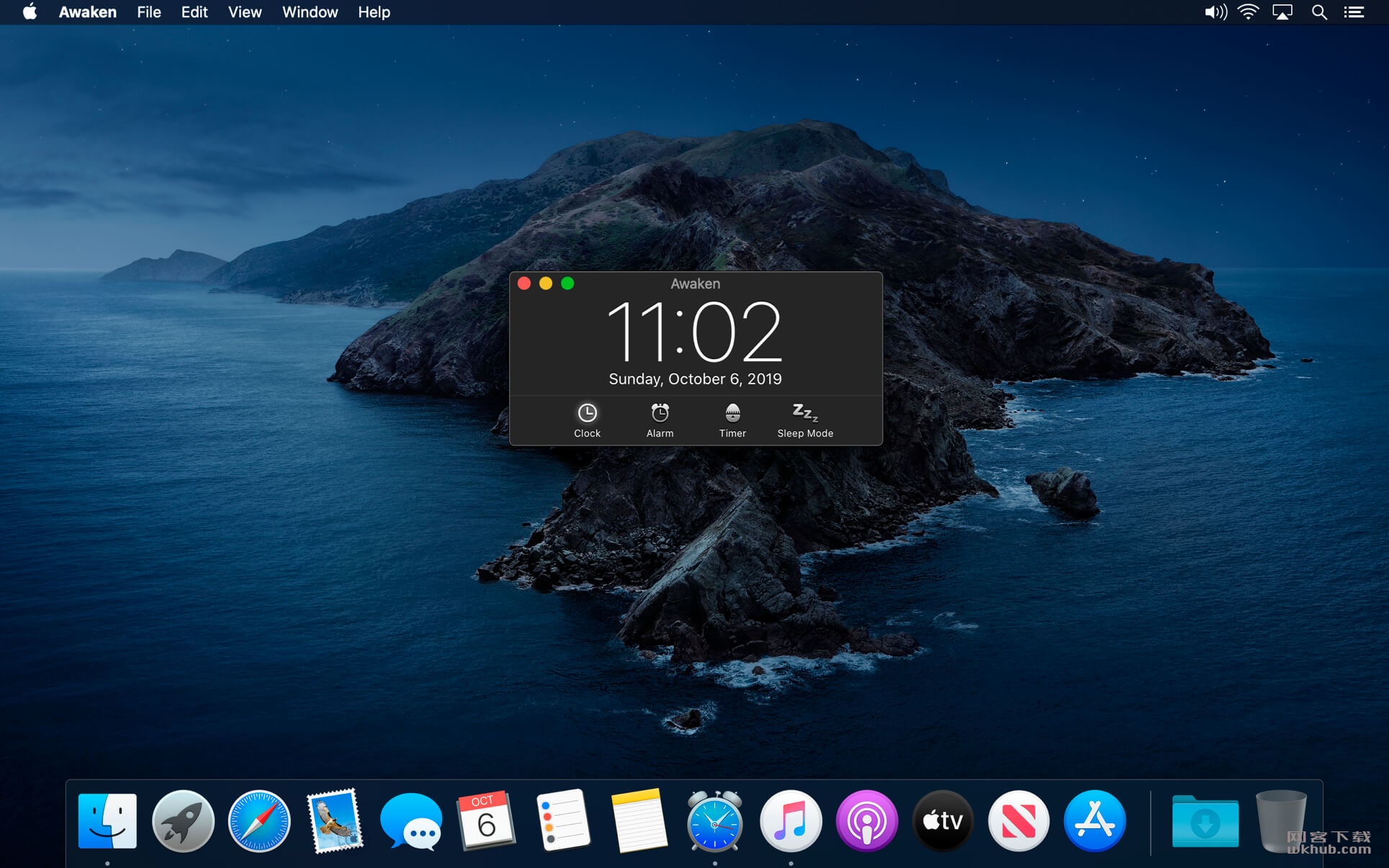Open News icon in Dock
1389x868 pixels.
pos(1019,821)
